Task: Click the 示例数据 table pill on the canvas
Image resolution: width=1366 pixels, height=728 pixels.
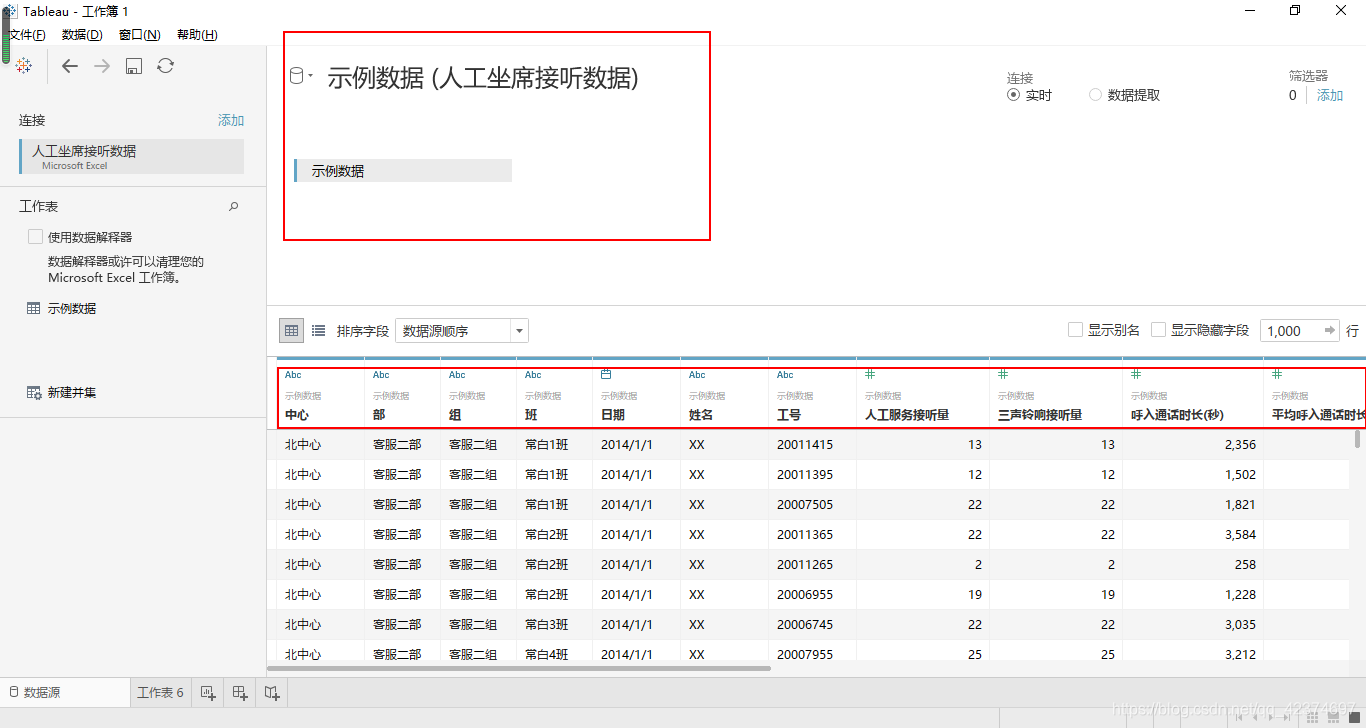Action: pos(403,171)
